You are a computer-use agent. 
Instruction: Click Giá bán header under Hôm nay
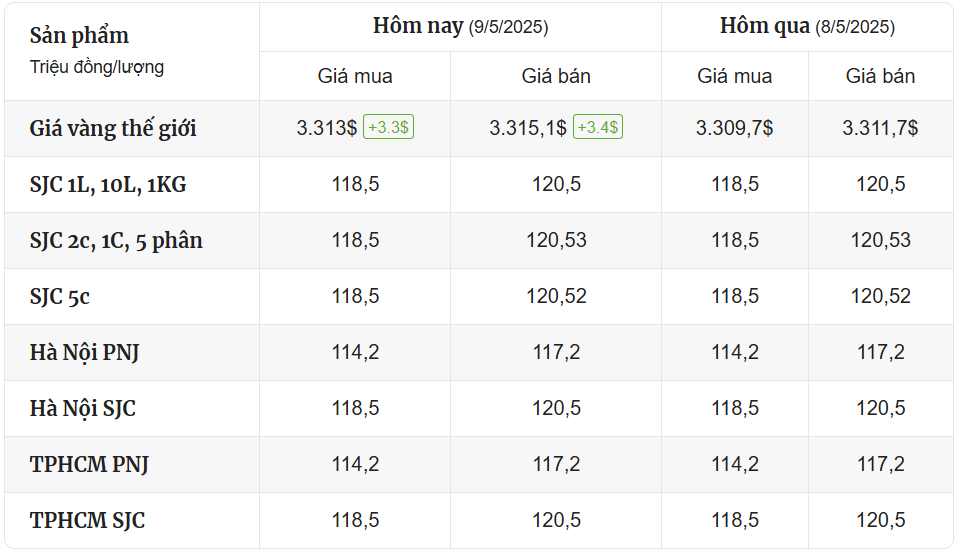(x=556, y=76)
